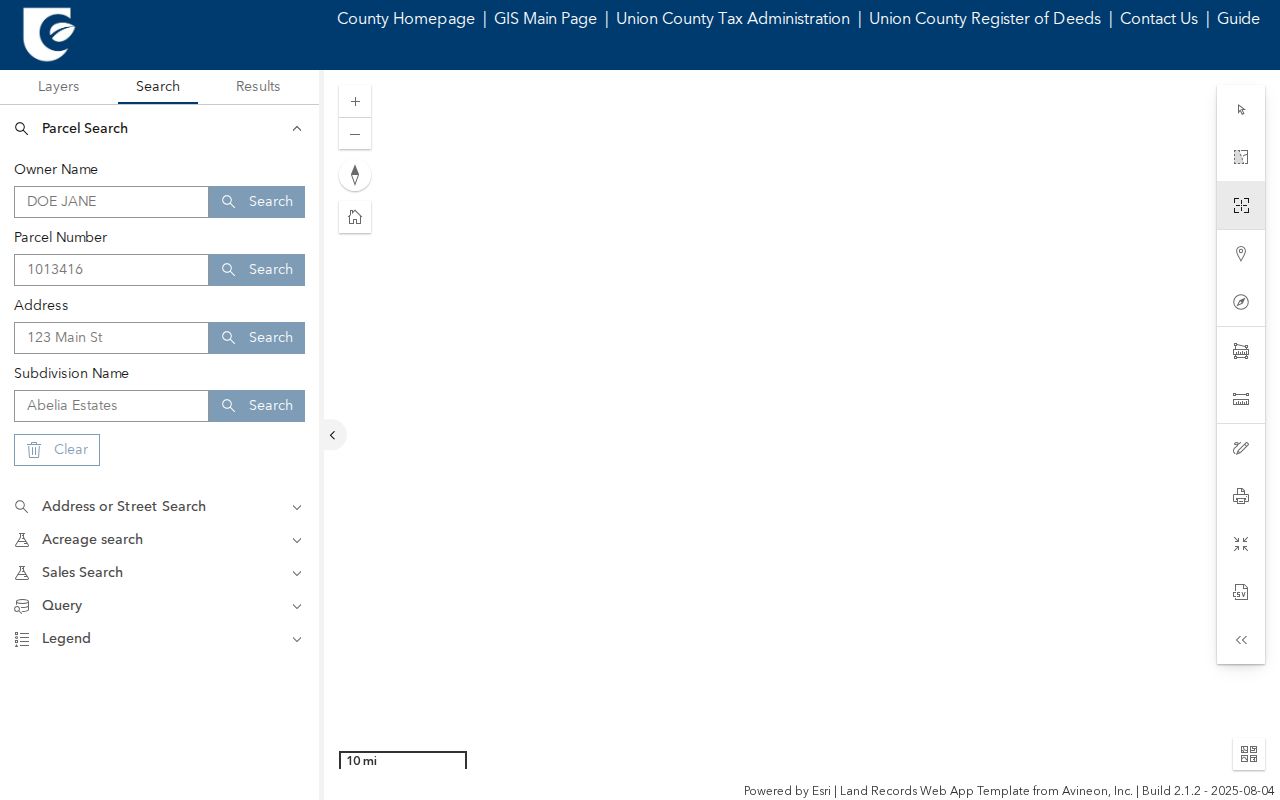The width and height of the screenshot is (1280, 800).
Task: Go to GIS Main Page link
Action: [x=545, y=19]
